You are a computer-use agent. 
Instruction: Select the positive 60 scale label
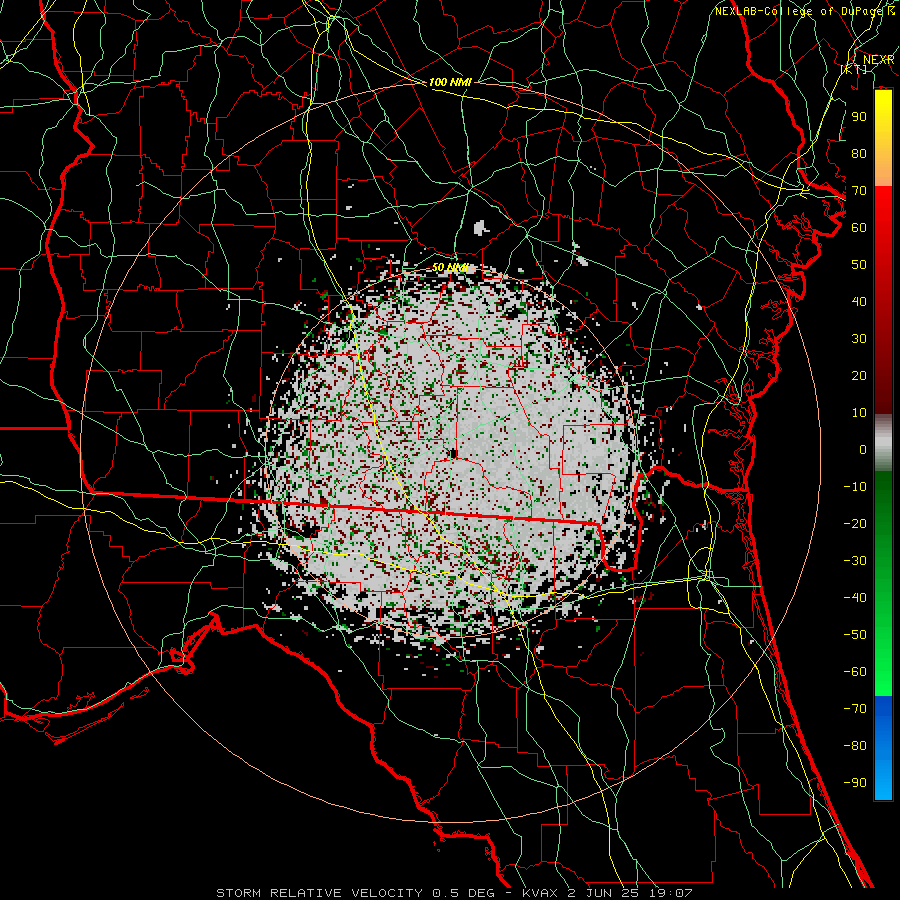859,227
